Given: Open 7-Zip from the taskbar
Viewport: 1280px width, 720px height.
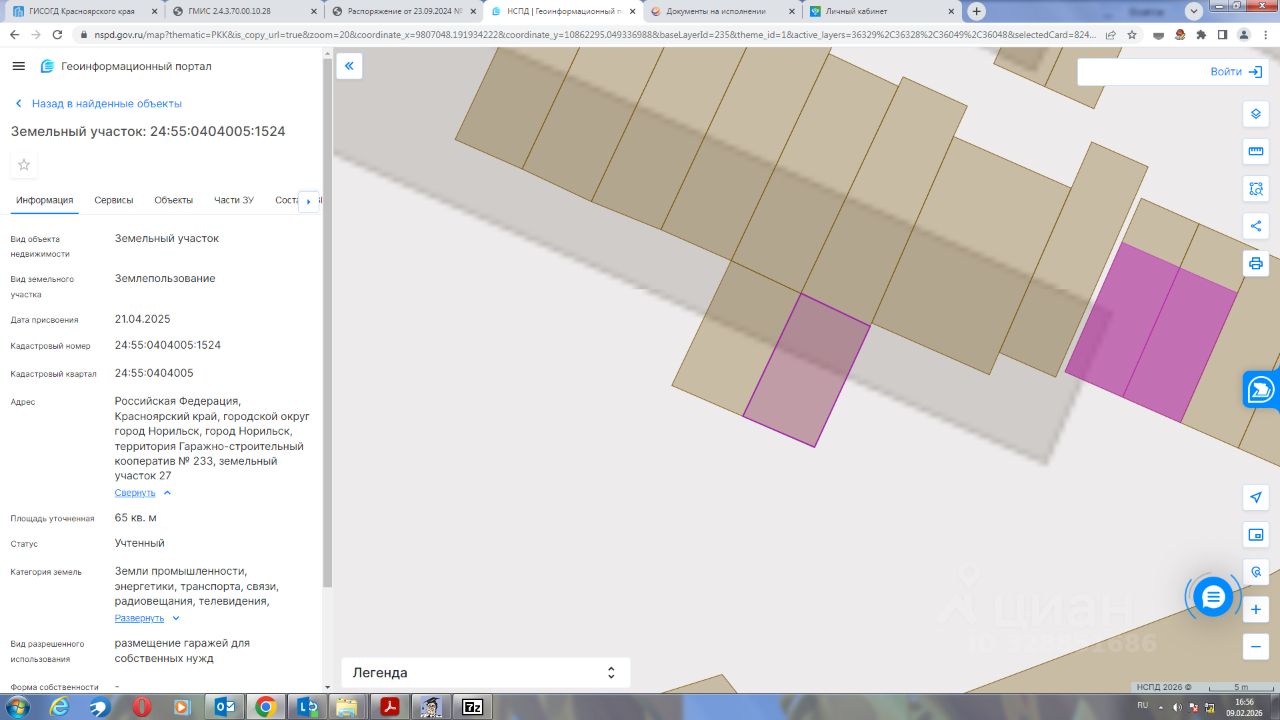Looking at the screenshot, I should [x=472, y=707].
